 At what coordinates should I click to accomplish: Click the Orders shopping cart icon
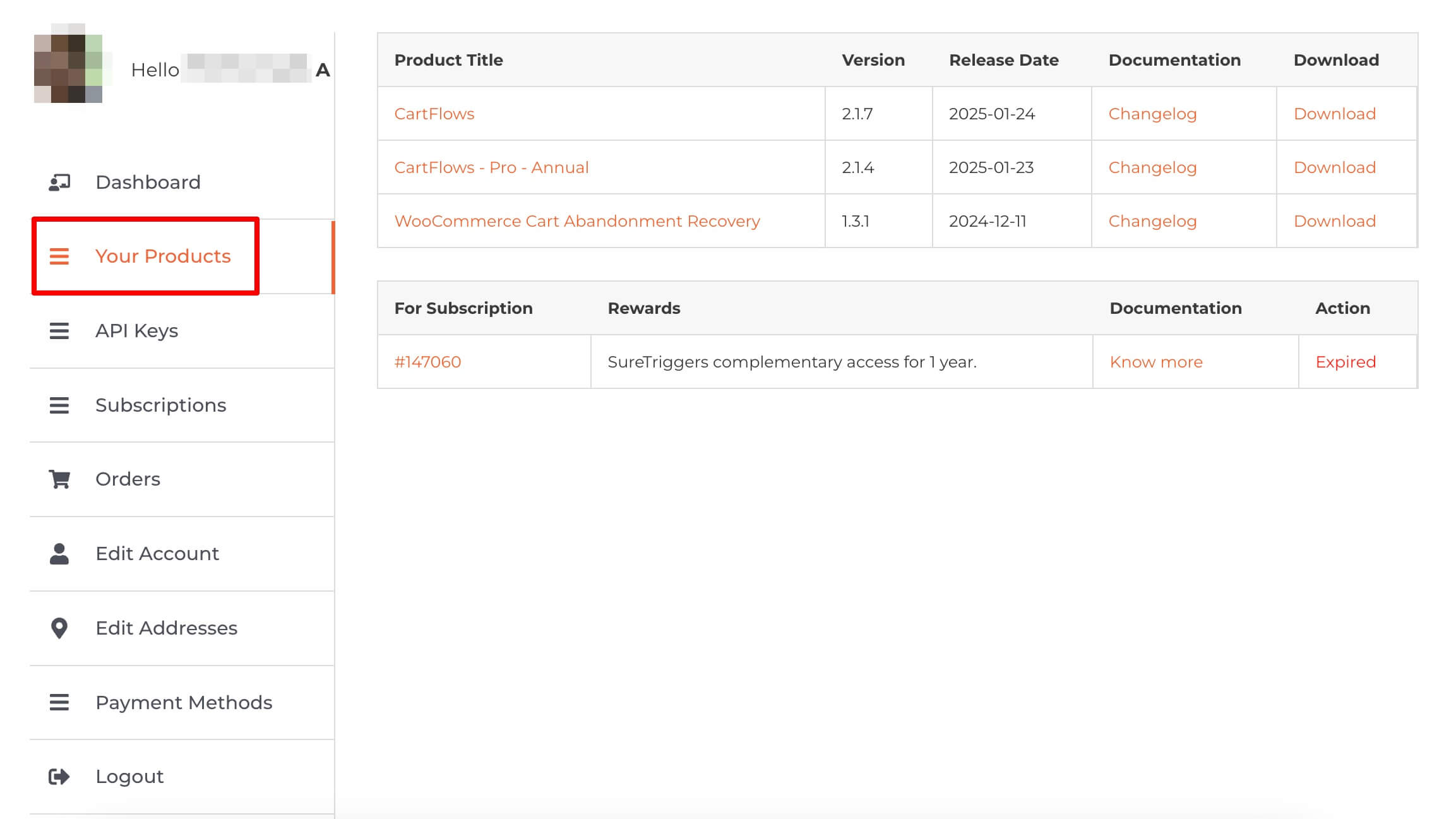coord(59,479)
